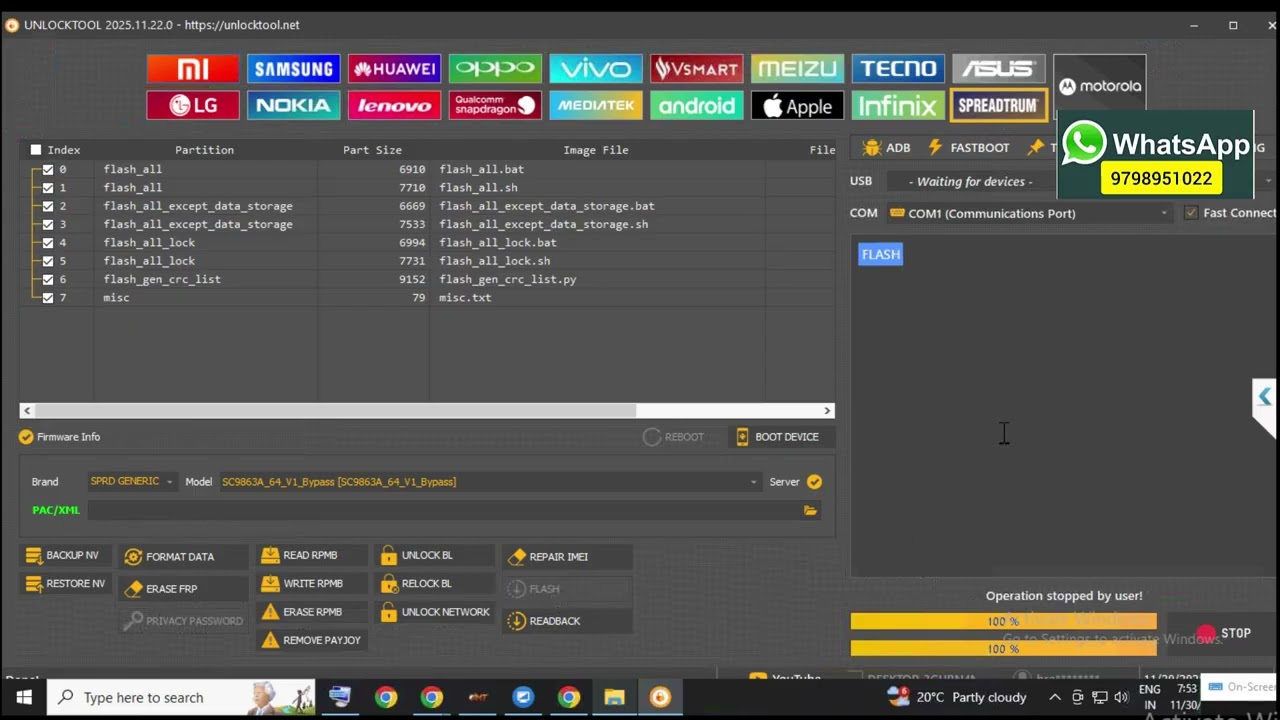1280x720 pixels.
Task: Uncheck row 4 flash_all_lock.bat checkbox
Action: coord(47,243)
